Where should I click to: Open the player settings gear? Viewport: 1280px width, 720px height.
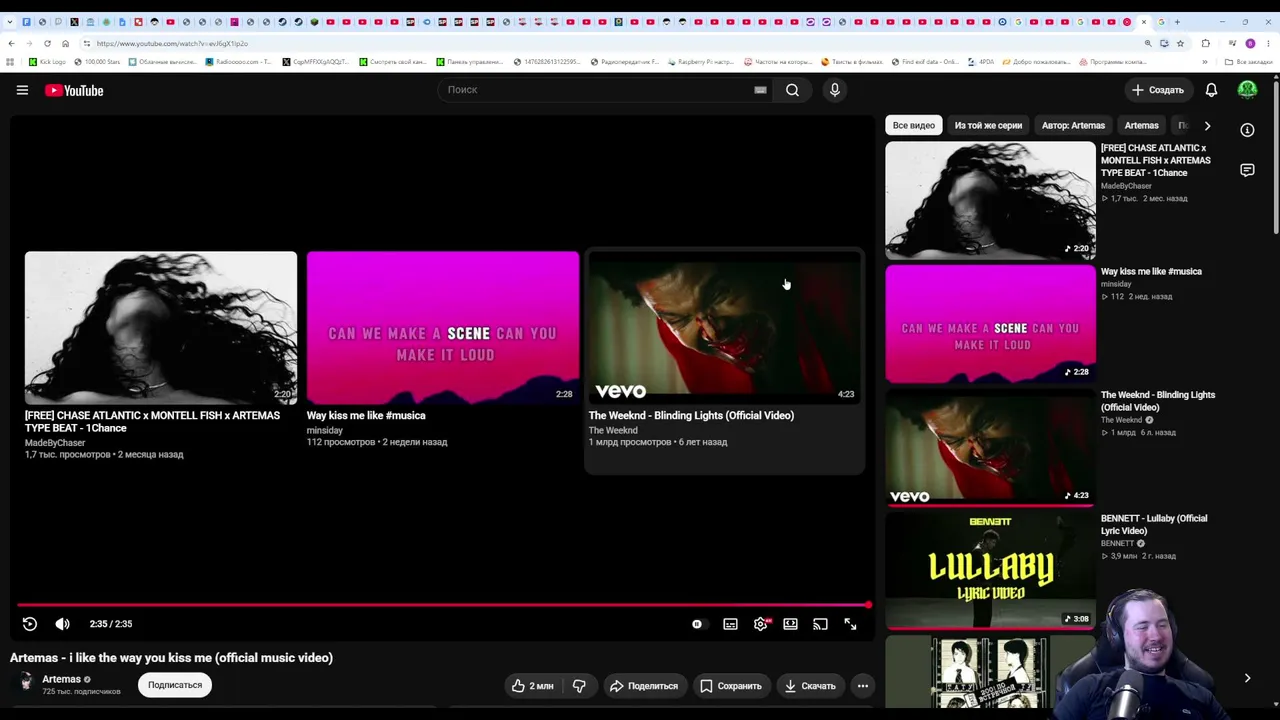(x=761, y=624)
